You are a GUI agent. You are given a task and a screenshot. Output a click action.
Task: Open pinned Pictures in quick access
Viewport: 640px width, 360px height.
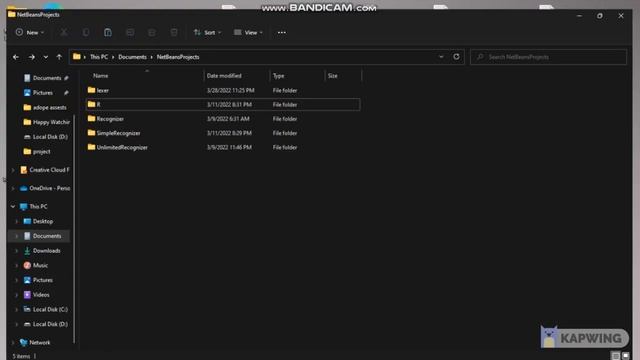coord(43,93)
